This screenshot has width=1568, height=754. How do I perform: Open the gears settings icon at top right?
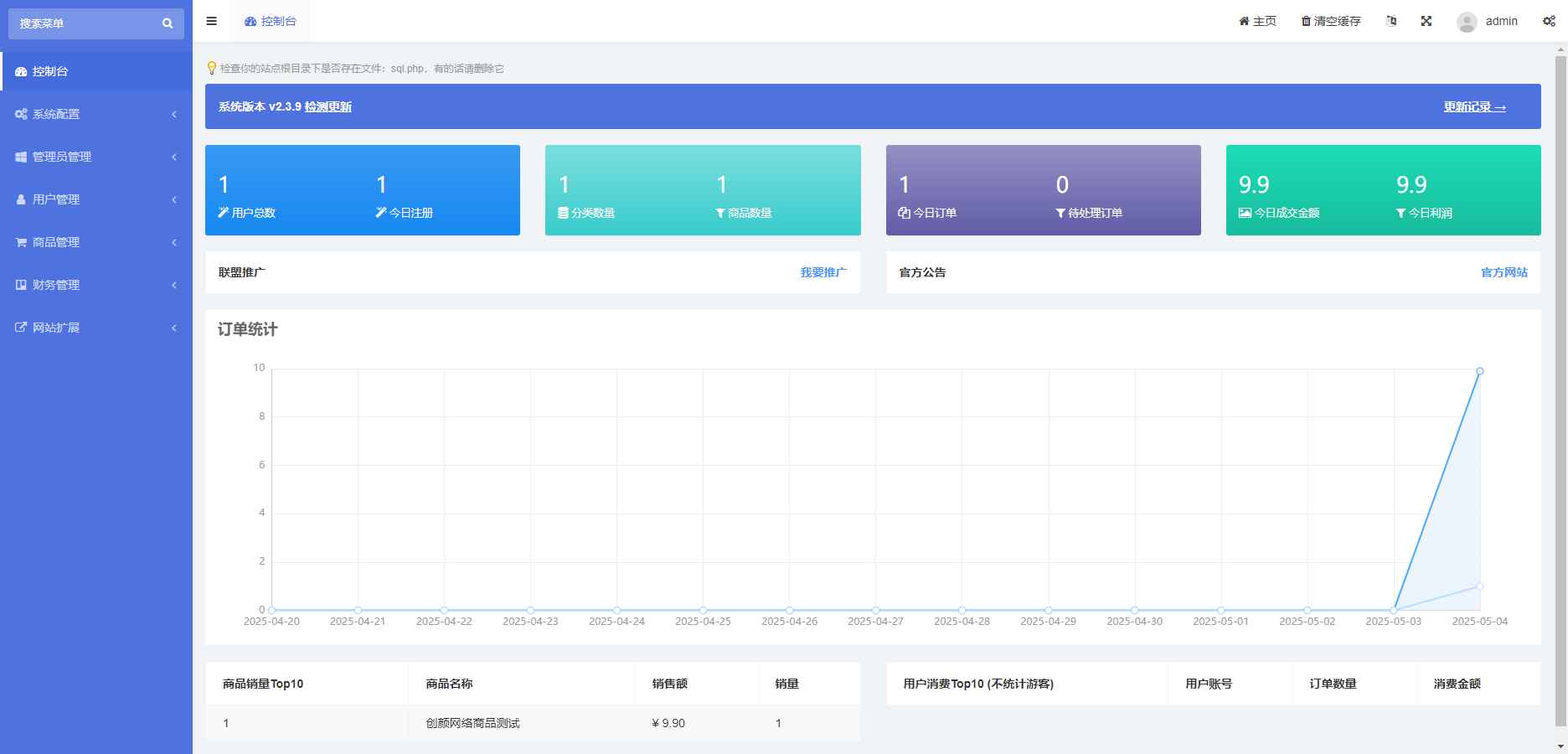1549,20
